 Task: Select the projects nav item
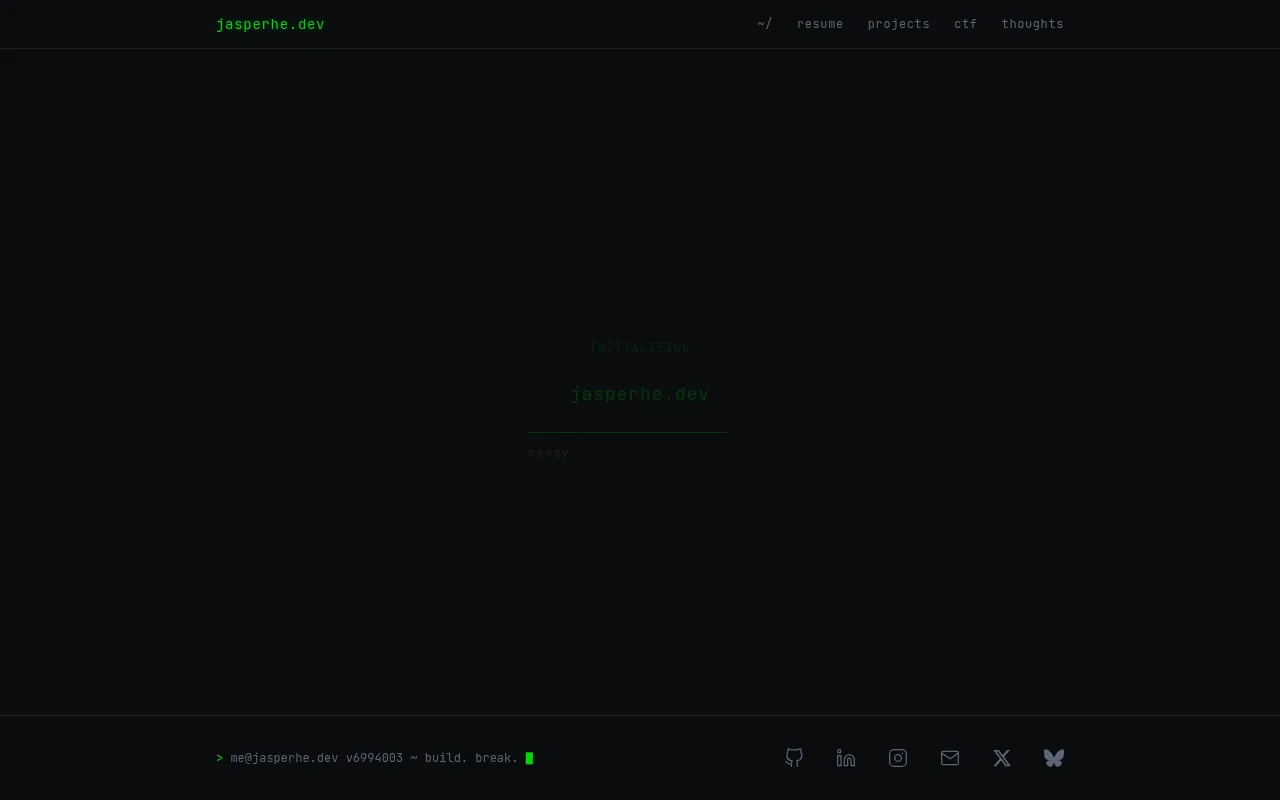click(899, 24)
